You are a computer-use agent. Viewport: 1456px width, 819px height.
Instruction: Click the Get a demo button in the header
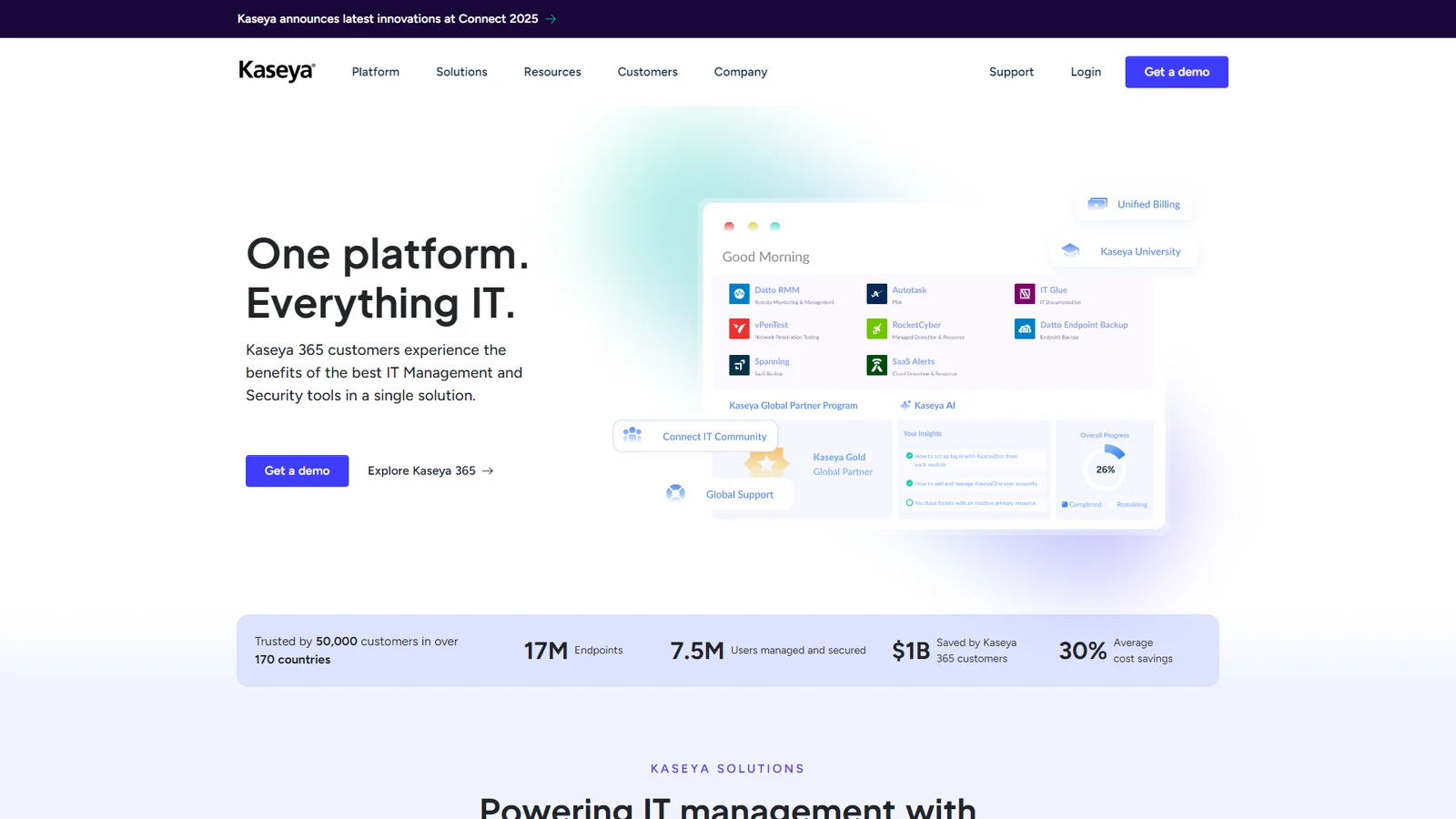pyautogui.click(x=1177, y=72)
